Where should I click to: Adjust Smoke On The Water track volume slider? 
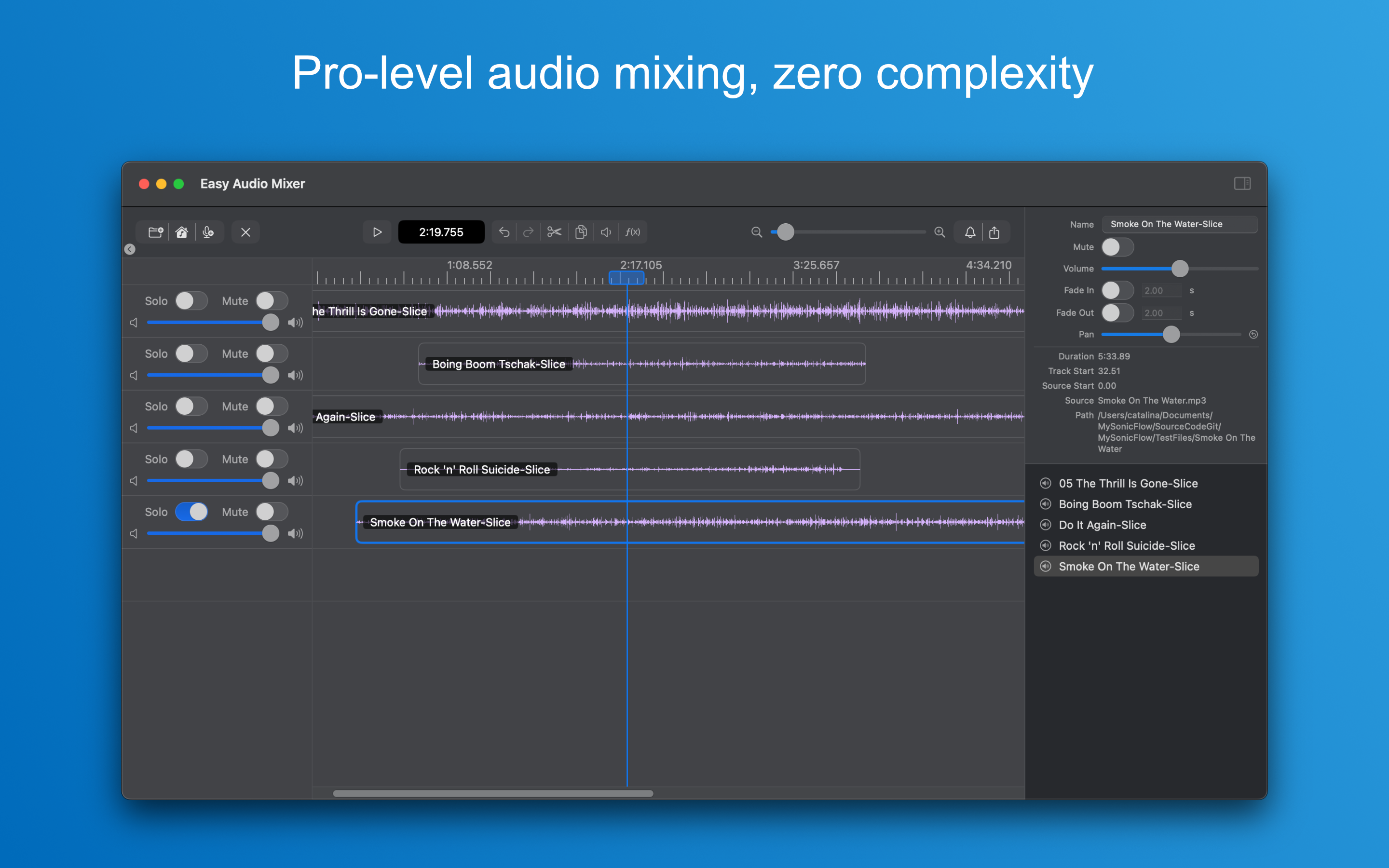tap(212, 533)
